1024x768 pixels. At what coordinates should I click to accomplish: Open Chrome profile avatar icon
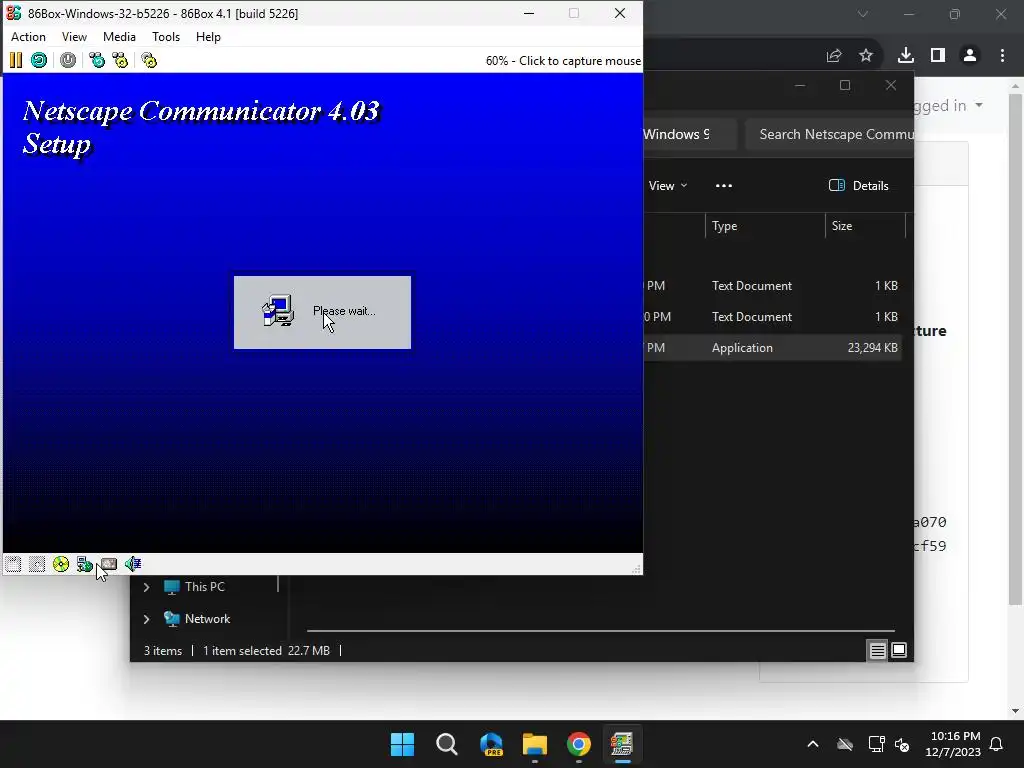tap(970, 56)
